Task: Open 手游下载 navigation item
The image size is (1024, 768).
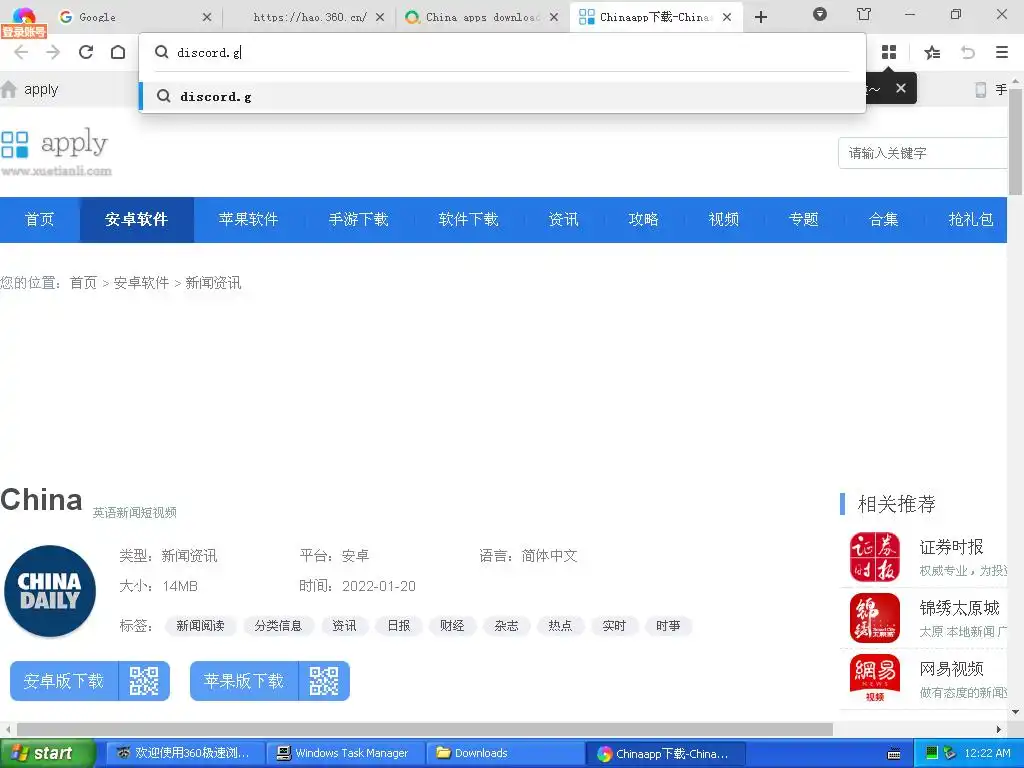Action: point(358,219)
